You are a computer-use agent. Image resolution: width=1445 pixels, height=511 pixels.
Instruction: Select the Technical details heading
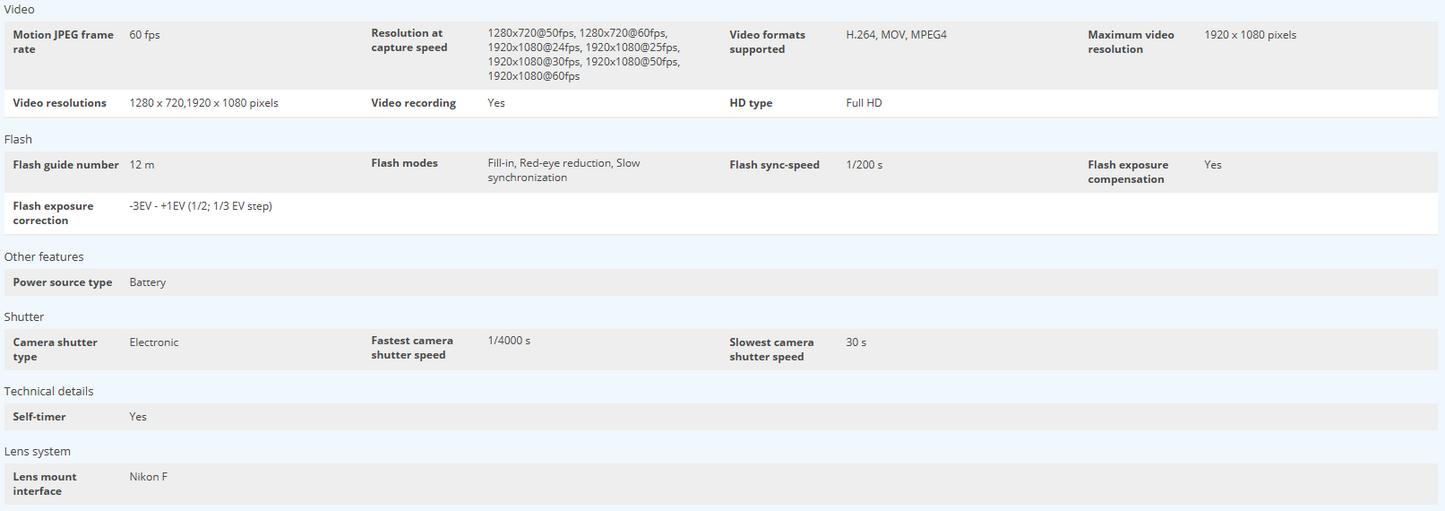49,391
